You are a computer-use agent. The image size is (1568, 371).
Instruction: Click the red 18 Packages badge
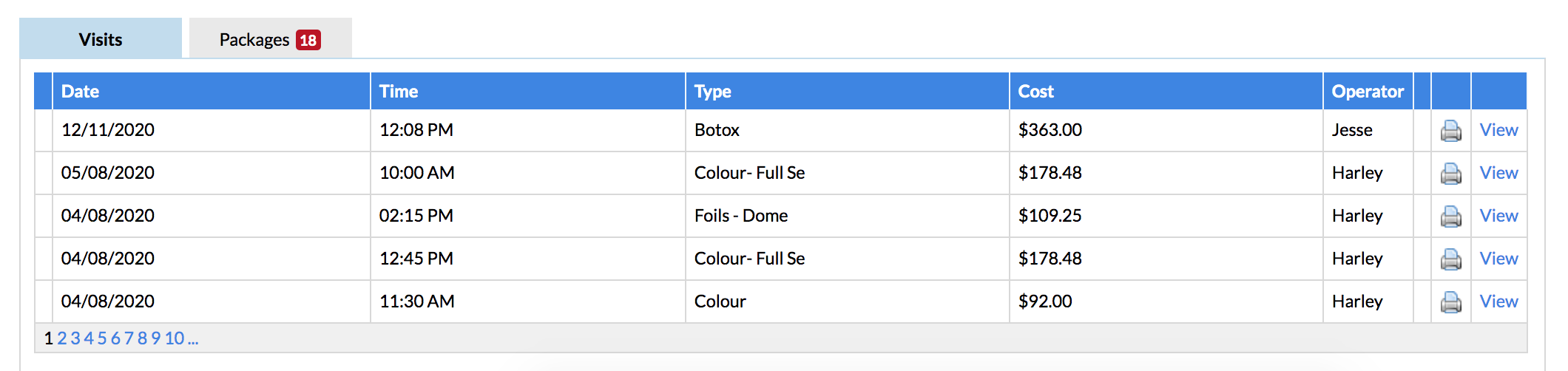[x=308, y=40]
